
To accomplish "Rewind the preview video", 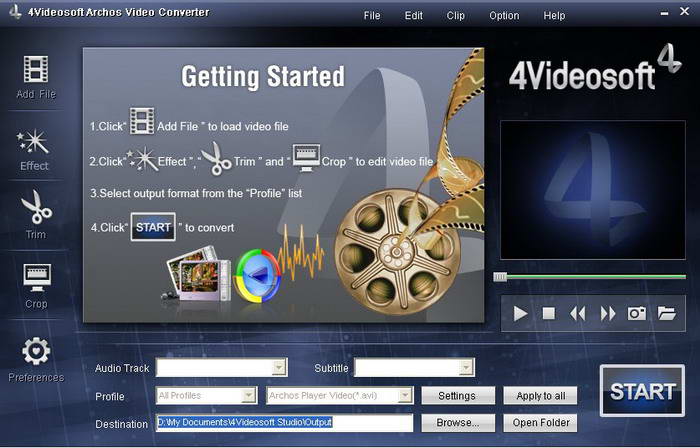I will tap(578, 314).
